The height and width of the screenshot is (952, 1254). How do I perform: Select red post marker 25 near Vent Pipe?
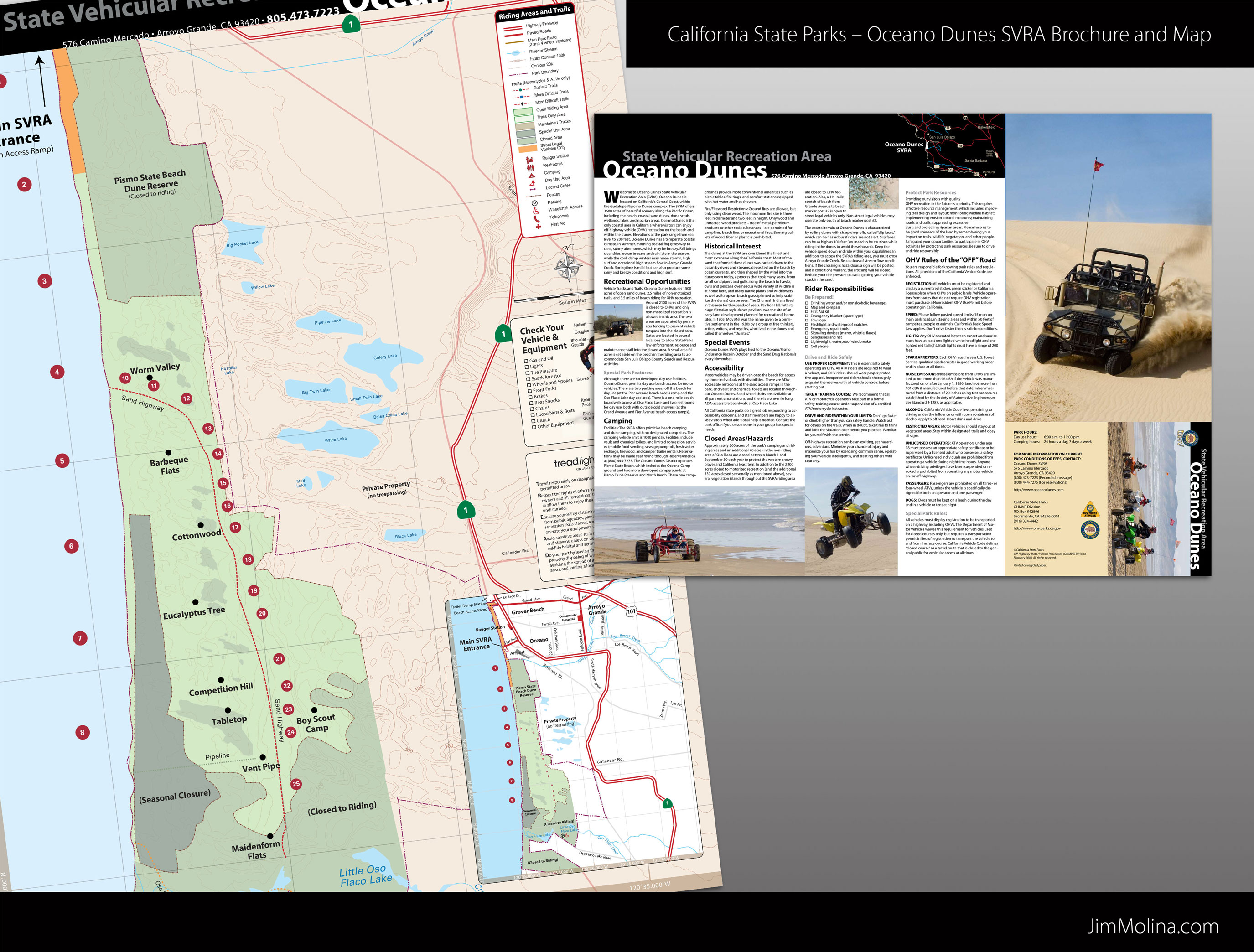coord(296,784)
